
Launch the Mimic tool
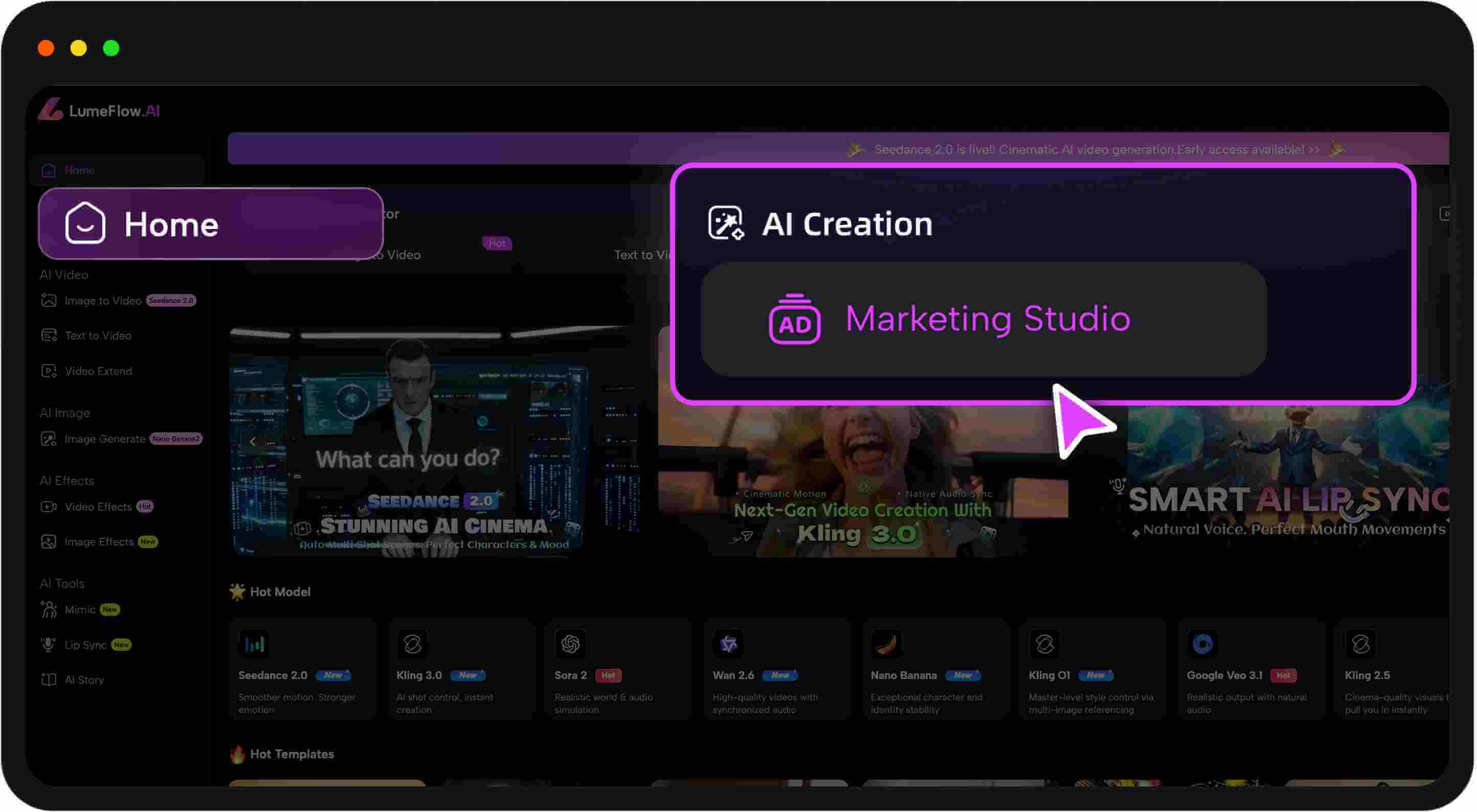click(80, 610)
